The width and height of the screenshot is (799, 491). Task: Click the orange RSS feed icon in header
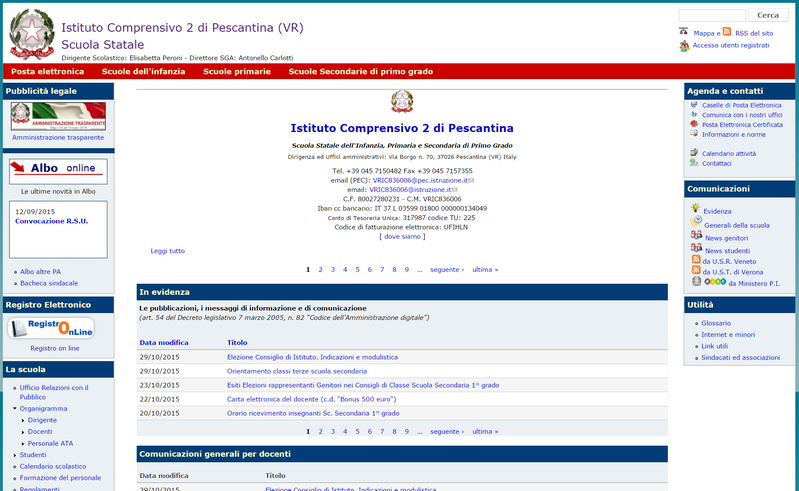[727, 32]
